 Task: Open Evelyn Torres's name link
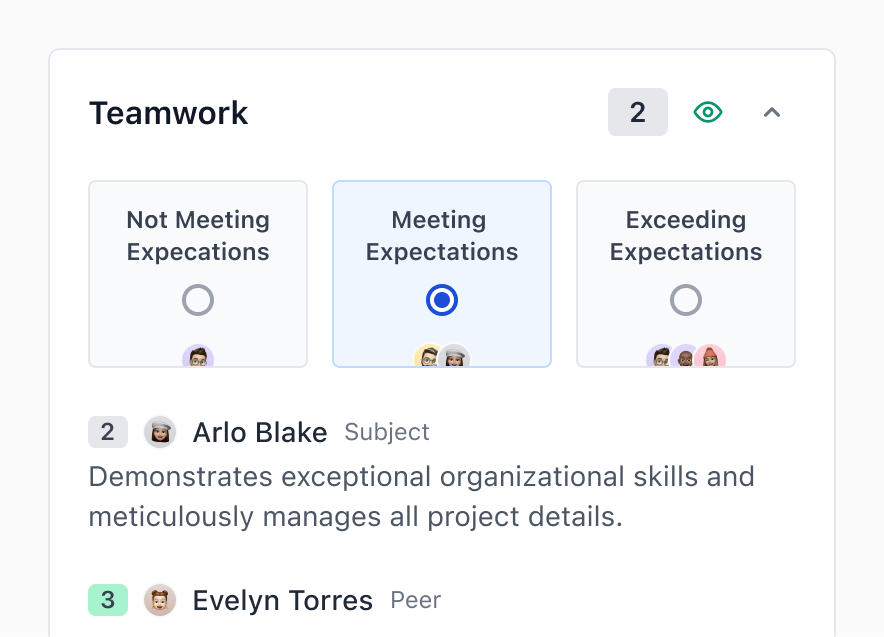[x=283, y=600]
